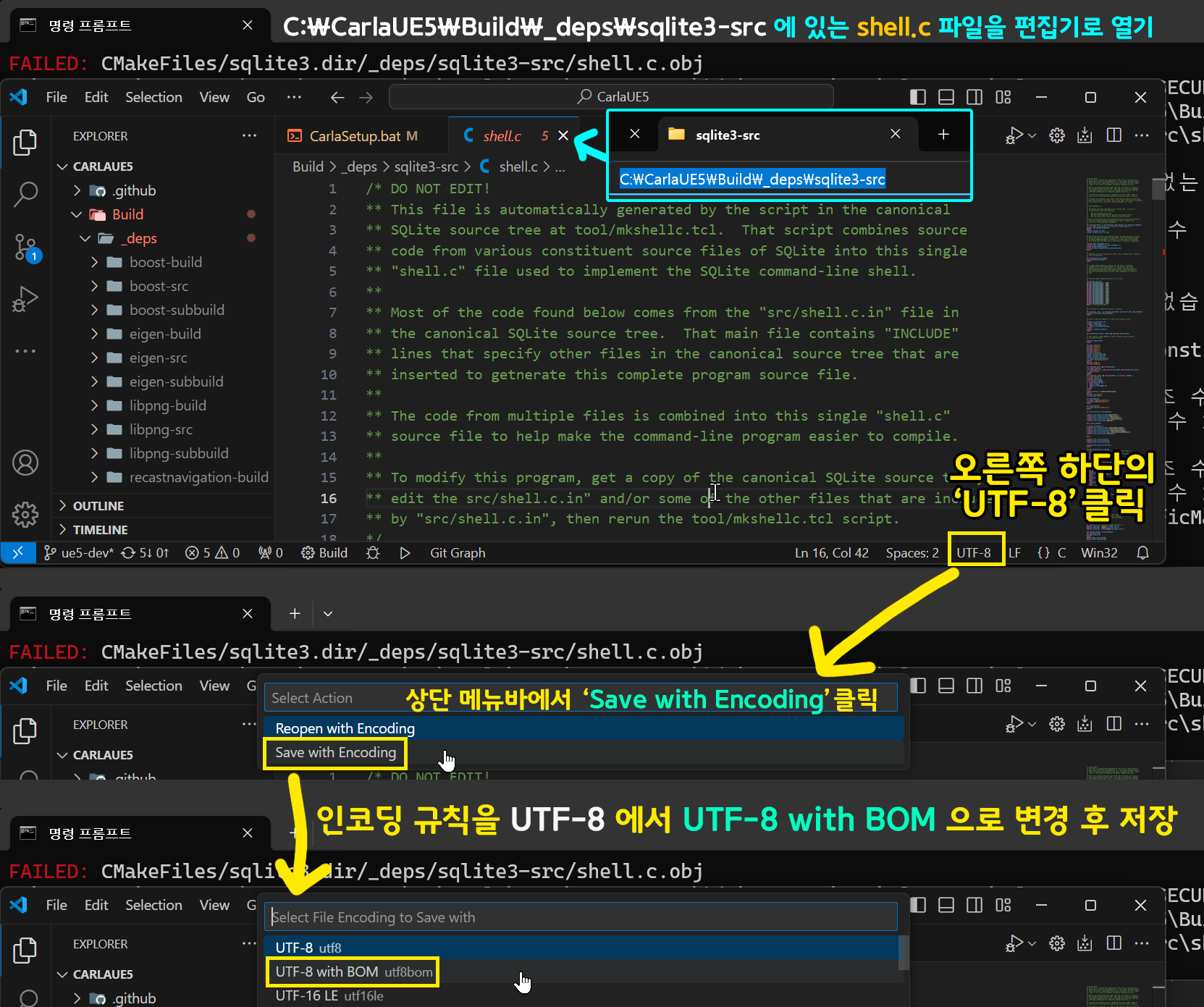Viewport: 1204px width, 1007px height.
Task: Click the Build gear status bar item
Action: (x=324, y=553)
